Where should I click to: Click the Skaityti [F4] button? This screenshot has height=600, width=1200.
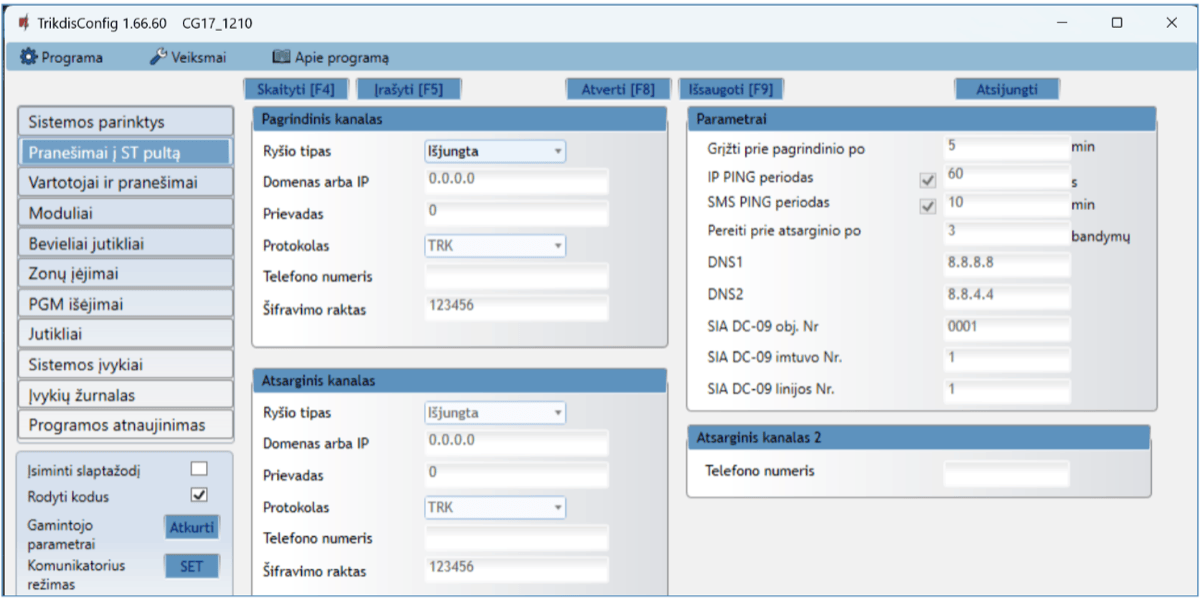296,88
